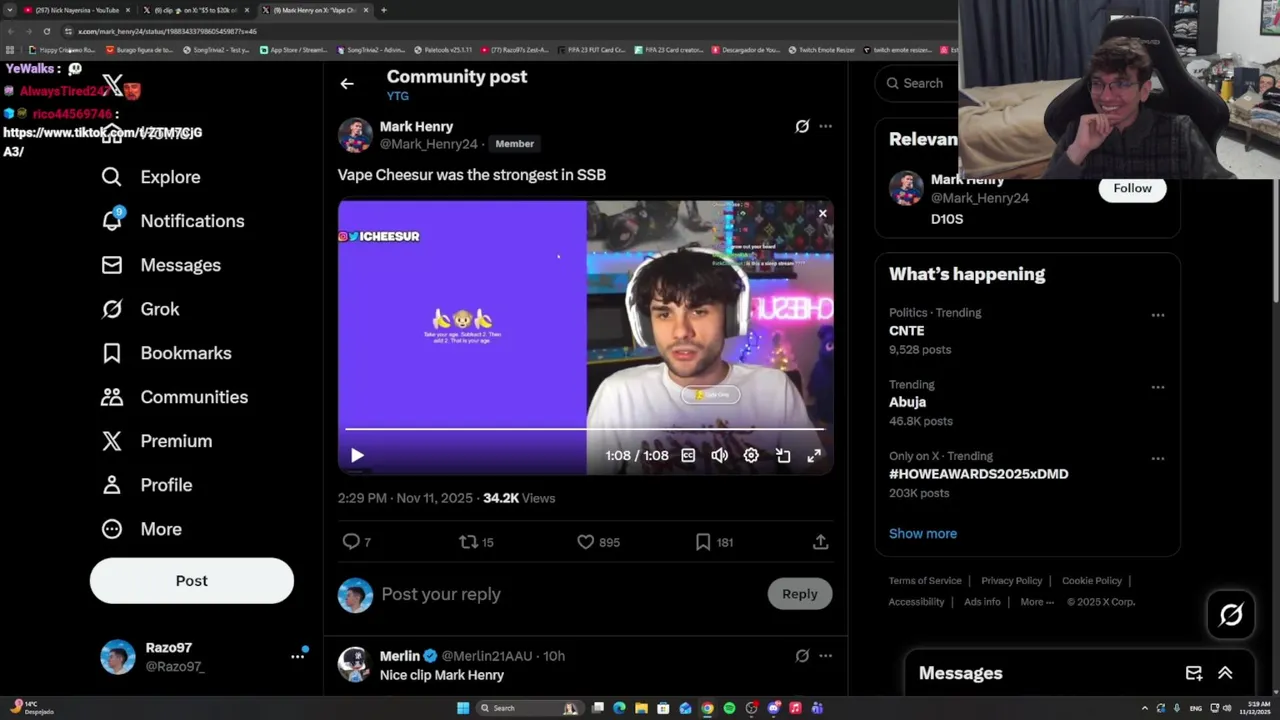Click the taskbar Search box

coord(529,708)
